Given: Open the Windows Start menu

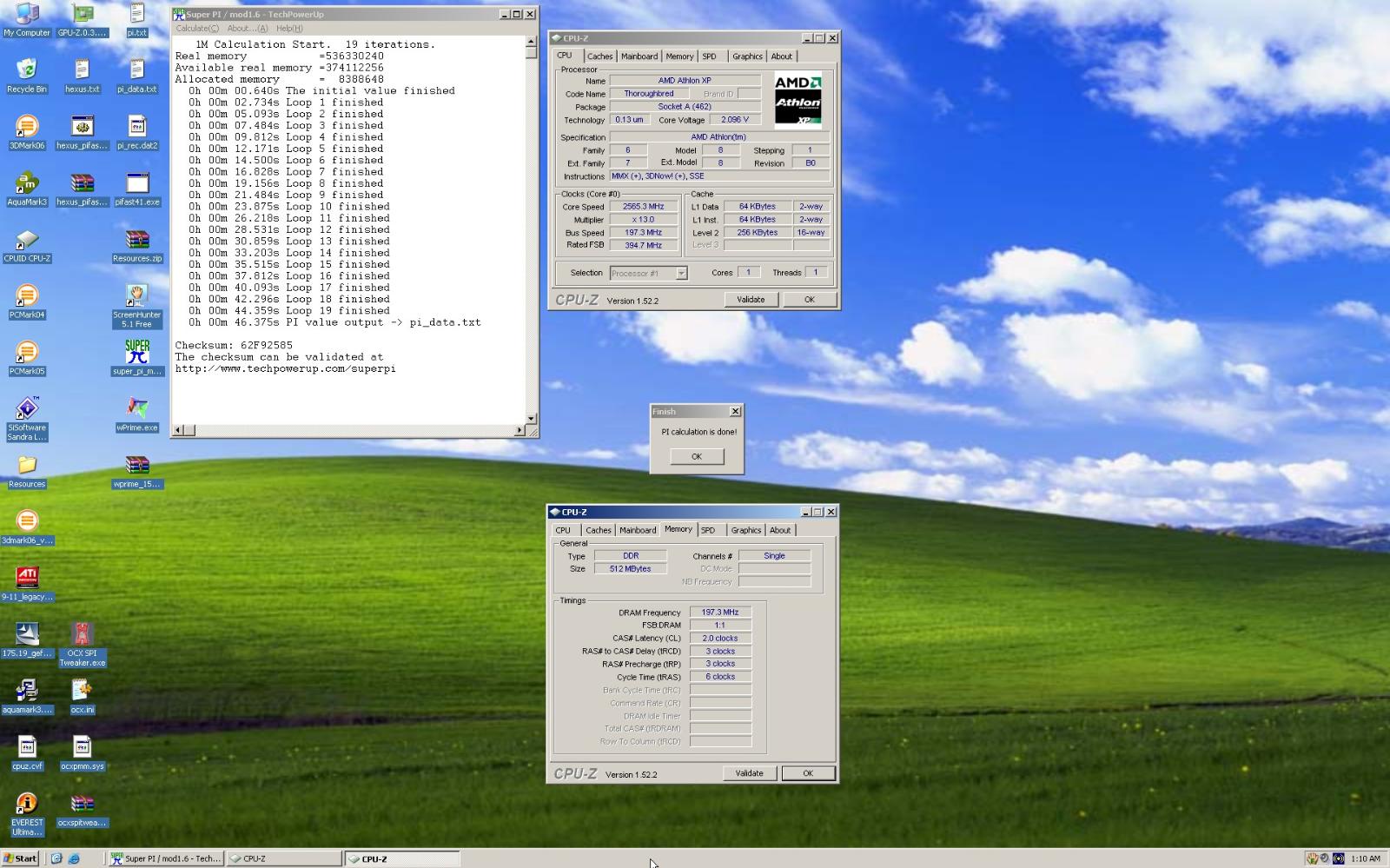Looking at the screenshot, I should [x=20, y=858].
